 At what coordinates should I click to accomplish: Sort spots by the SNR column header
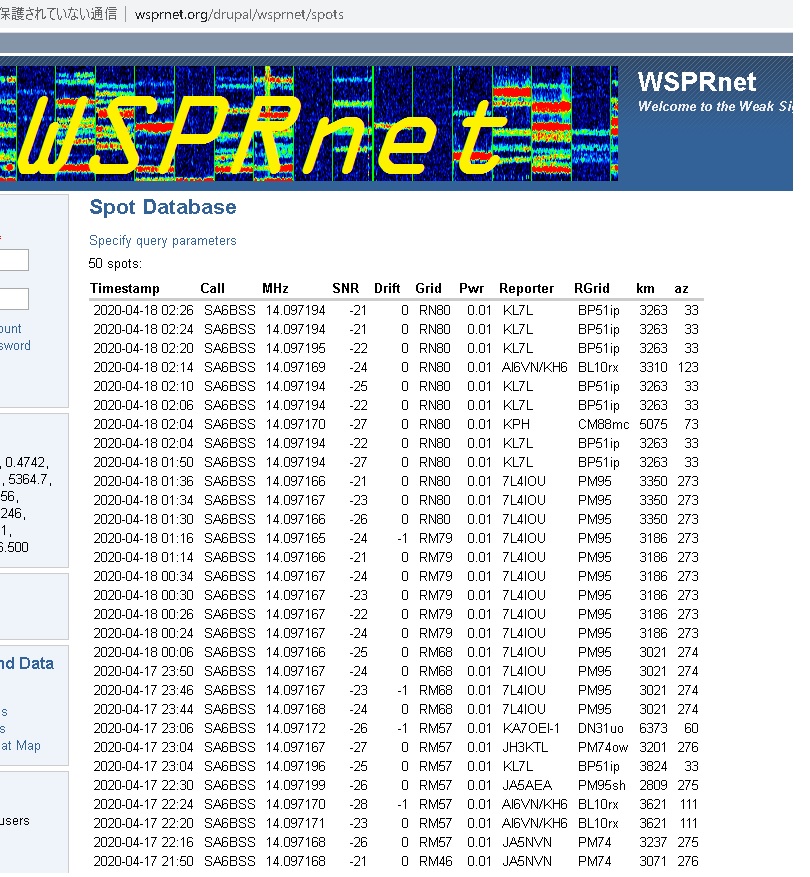pos(345,288)
